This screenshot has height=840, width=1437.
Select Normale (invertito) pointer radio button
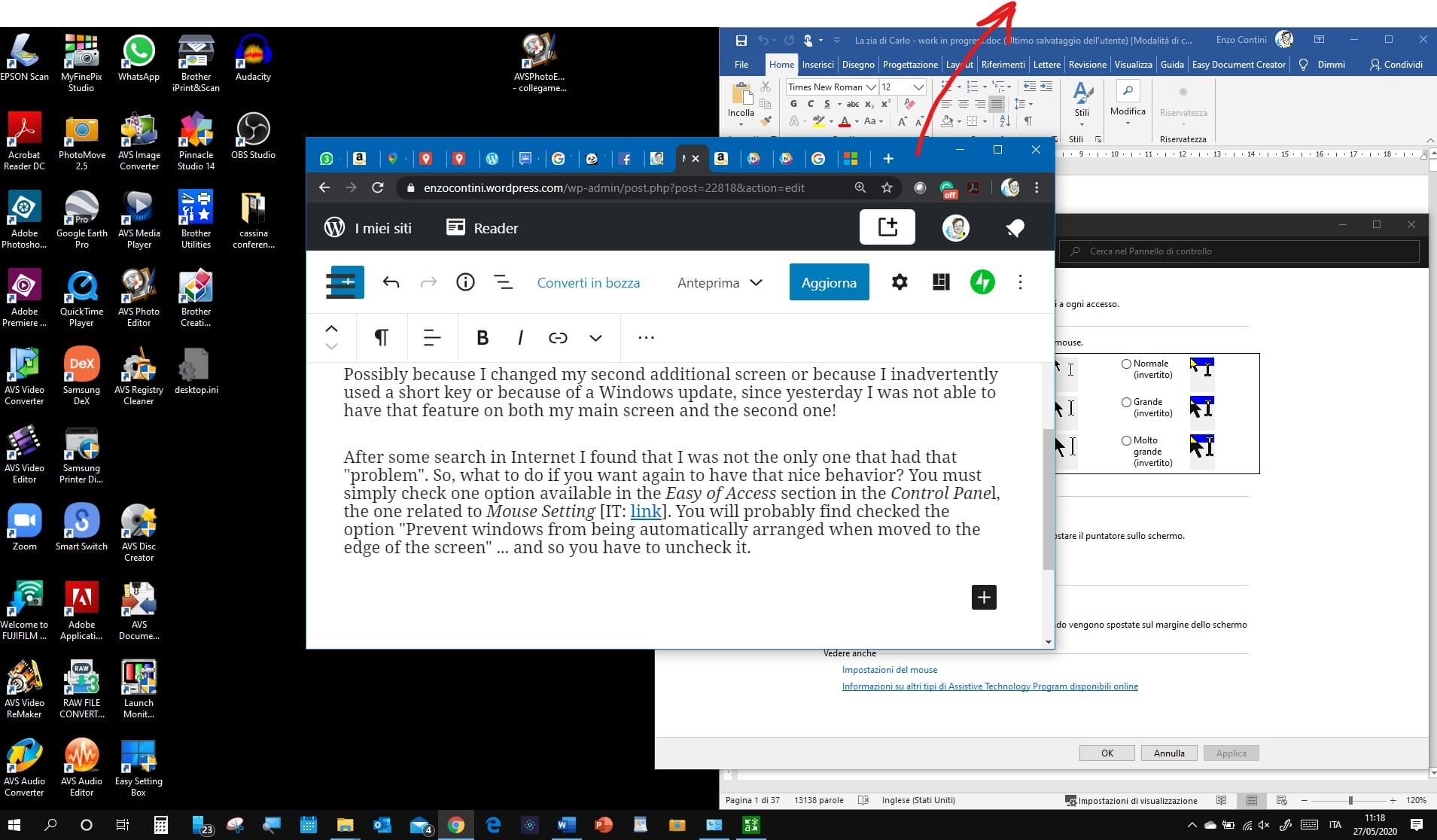point(1126,364)
